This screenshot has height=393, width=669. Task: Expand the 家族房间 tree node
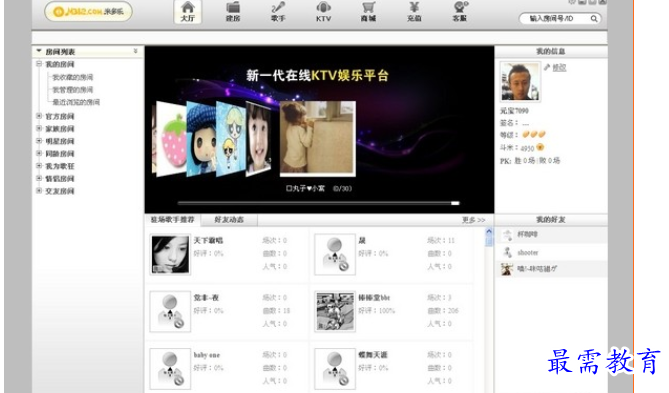pos(39,128)
